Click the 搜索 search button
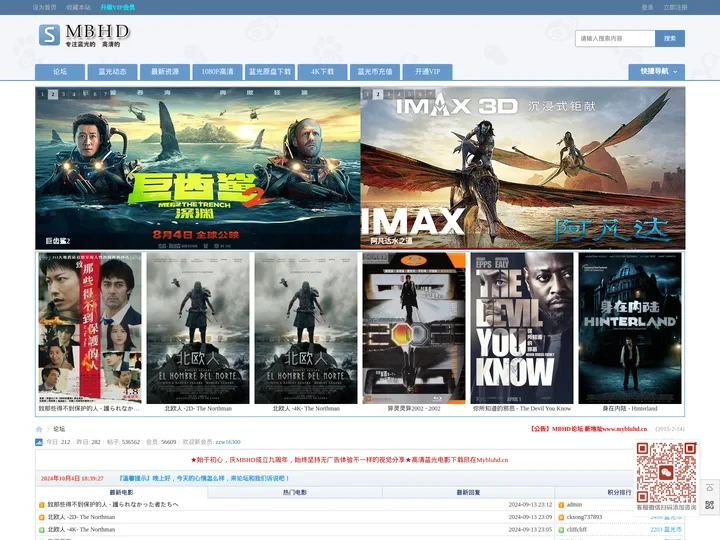This screenshot has width=720, height=540. pyautogui.click(x=670, y=39)
